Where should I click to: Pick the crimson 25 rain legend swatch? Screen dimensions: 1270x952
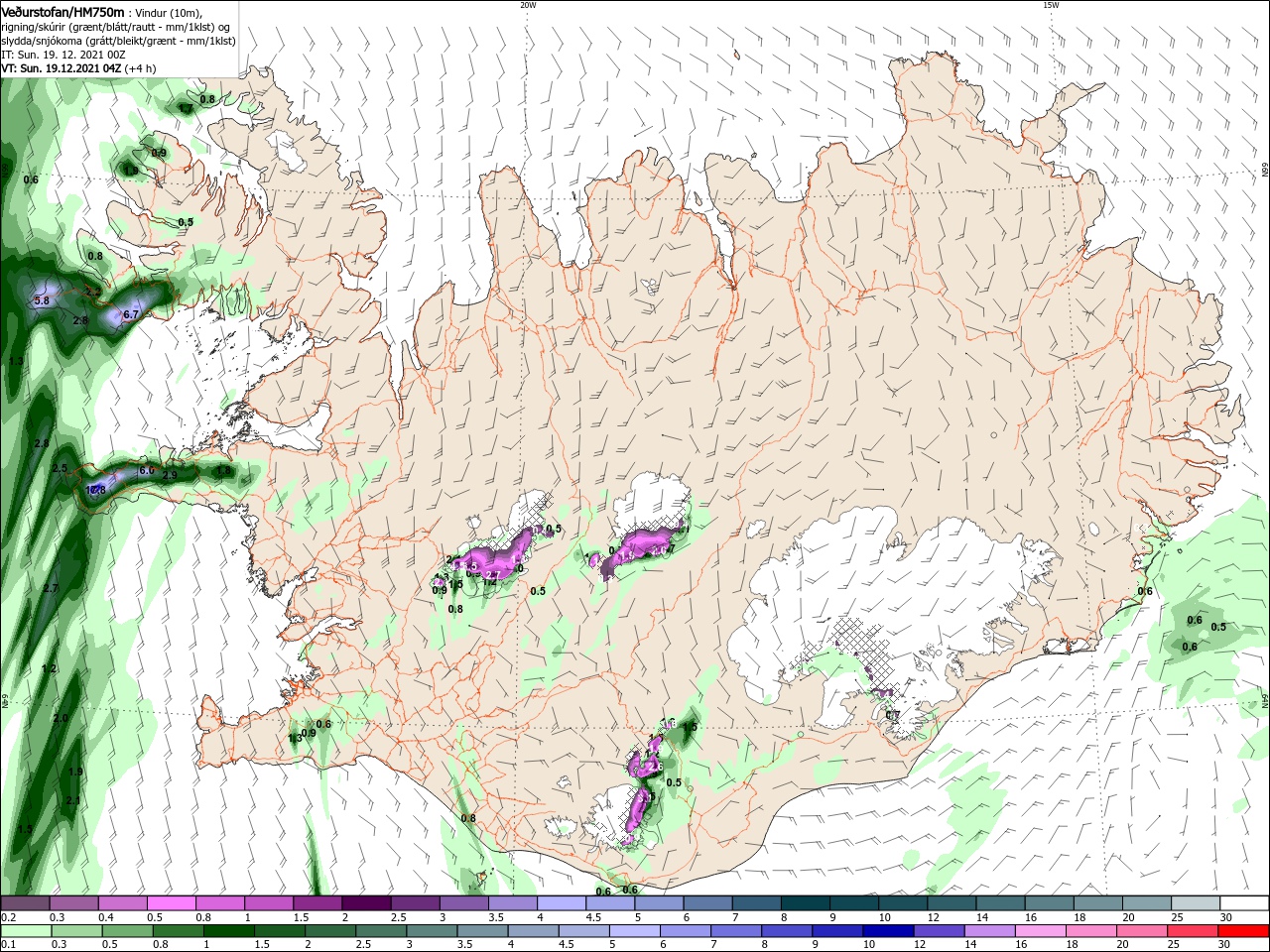pos(1195,931)
